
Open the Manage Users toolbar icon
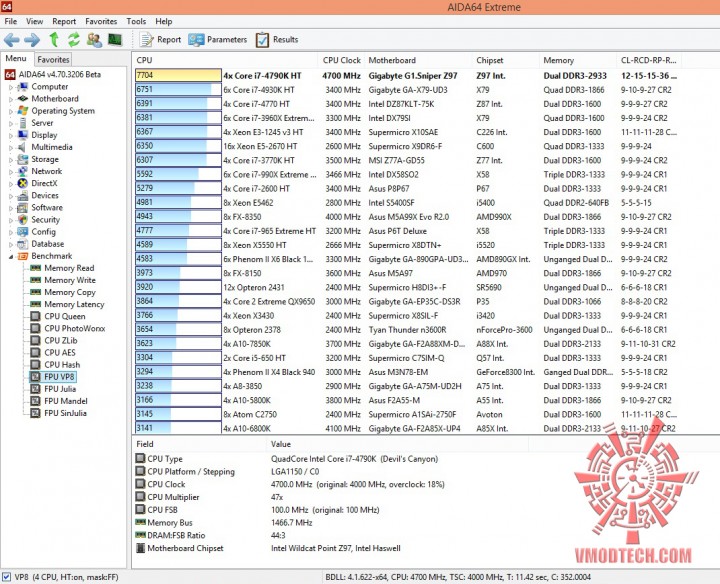[94, 40]
